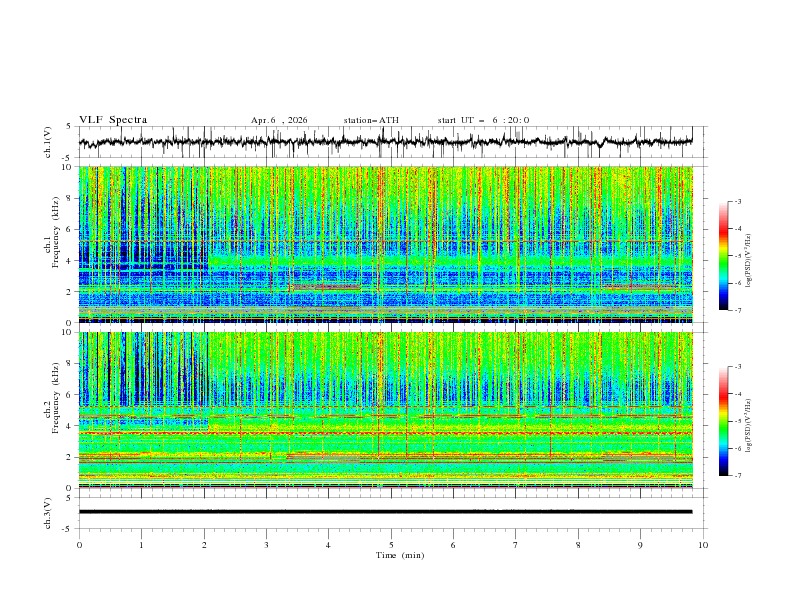
Task: Click the "Time (min)" axis title
Action: pos(400,555)
